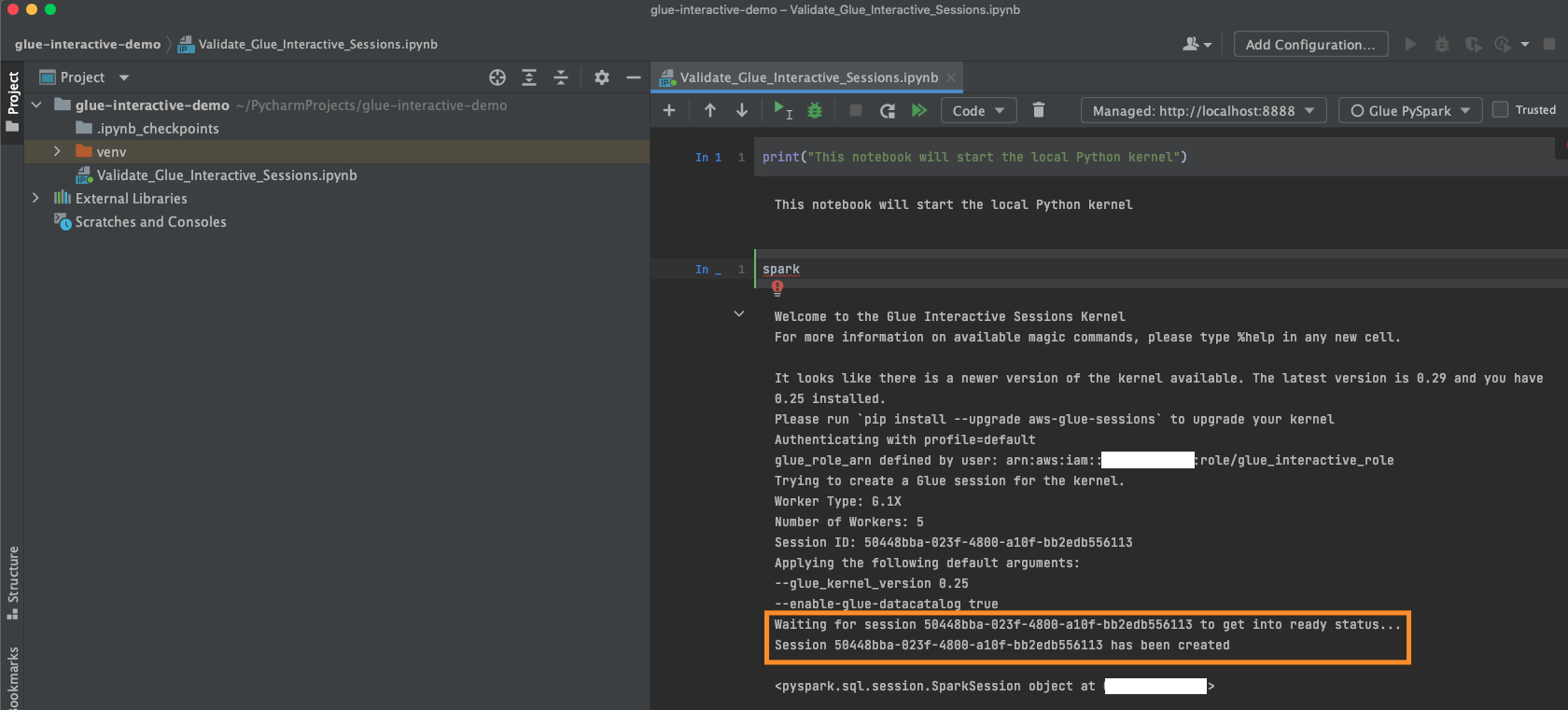
Task: Run all cells with the double-arrow icon
Action: pos(919,110)
